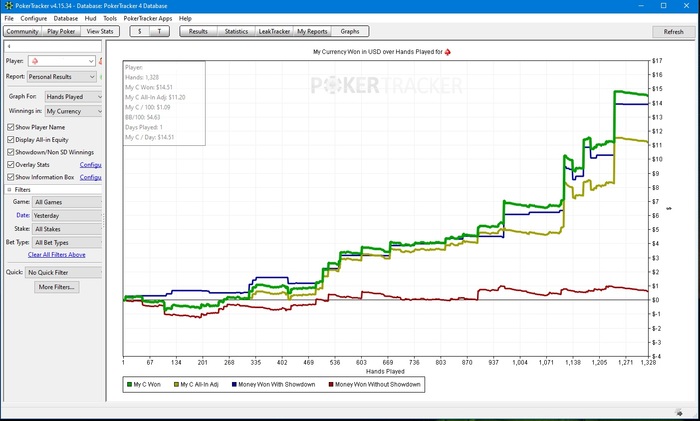700x421 pixels.
Task: Switch to the Graphs tab
Action: pos(350,31)
